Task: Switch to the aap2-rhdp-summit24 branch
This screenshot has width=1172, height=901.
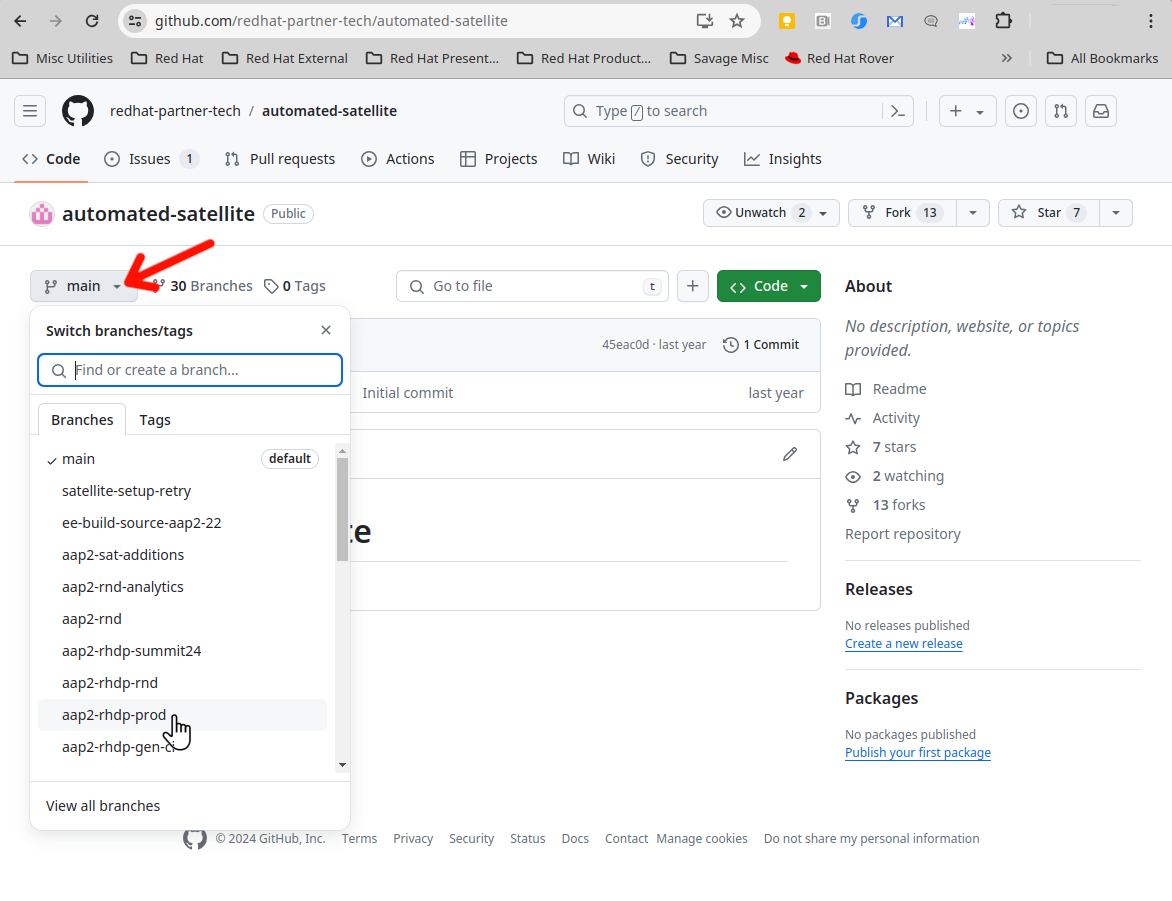Action: pyautogui.click(x=182, y=651)
